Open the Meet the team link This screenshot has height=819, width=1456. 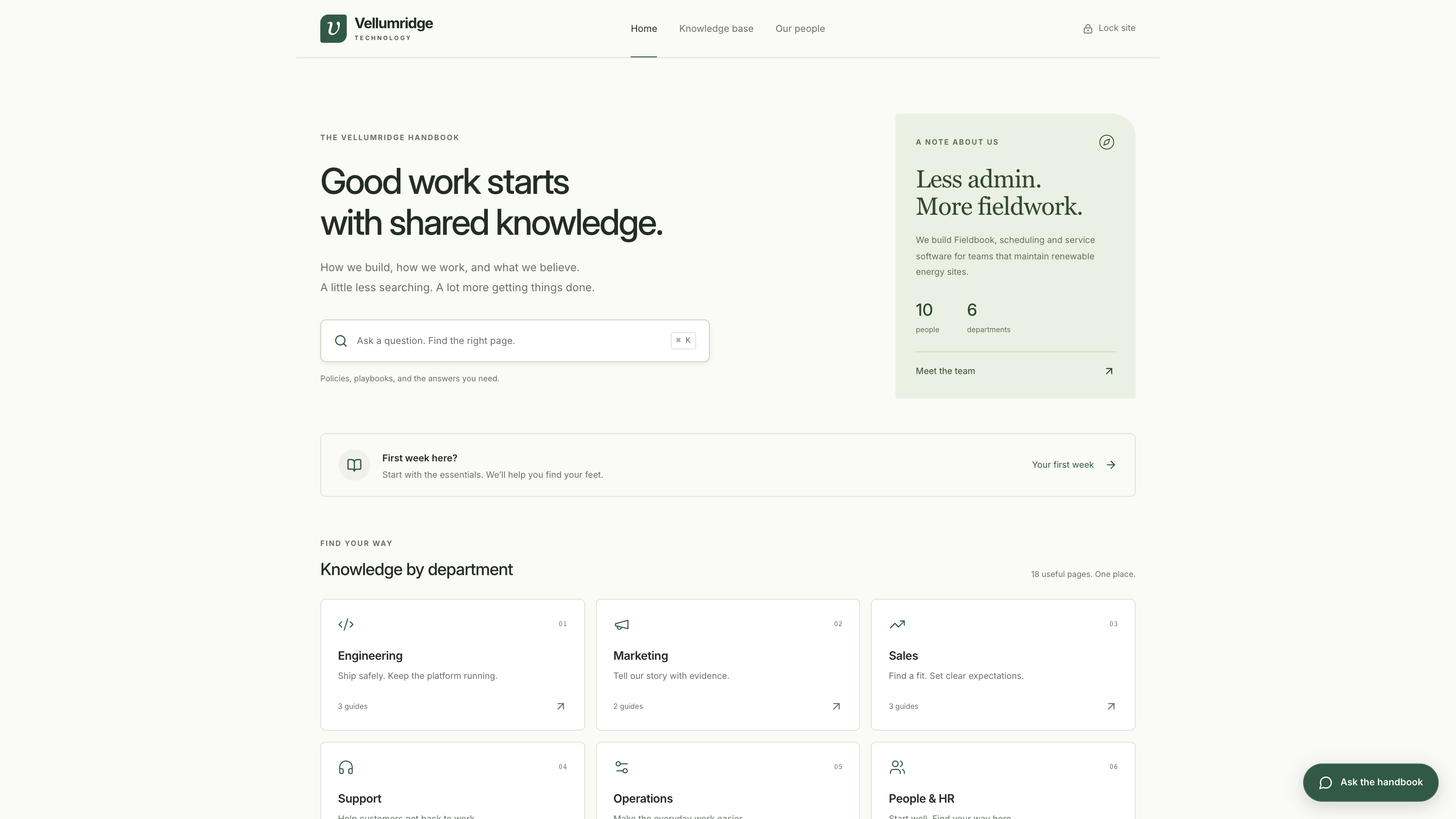(1015, 371)
